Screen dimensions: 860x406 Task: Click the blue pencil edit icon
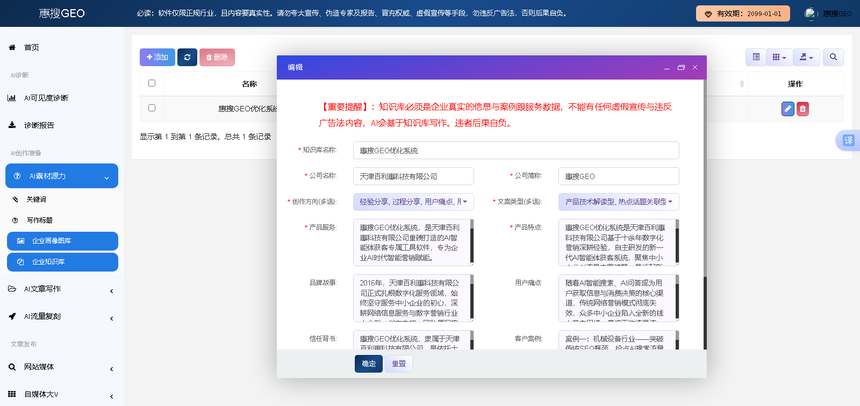tap(788, 109)
